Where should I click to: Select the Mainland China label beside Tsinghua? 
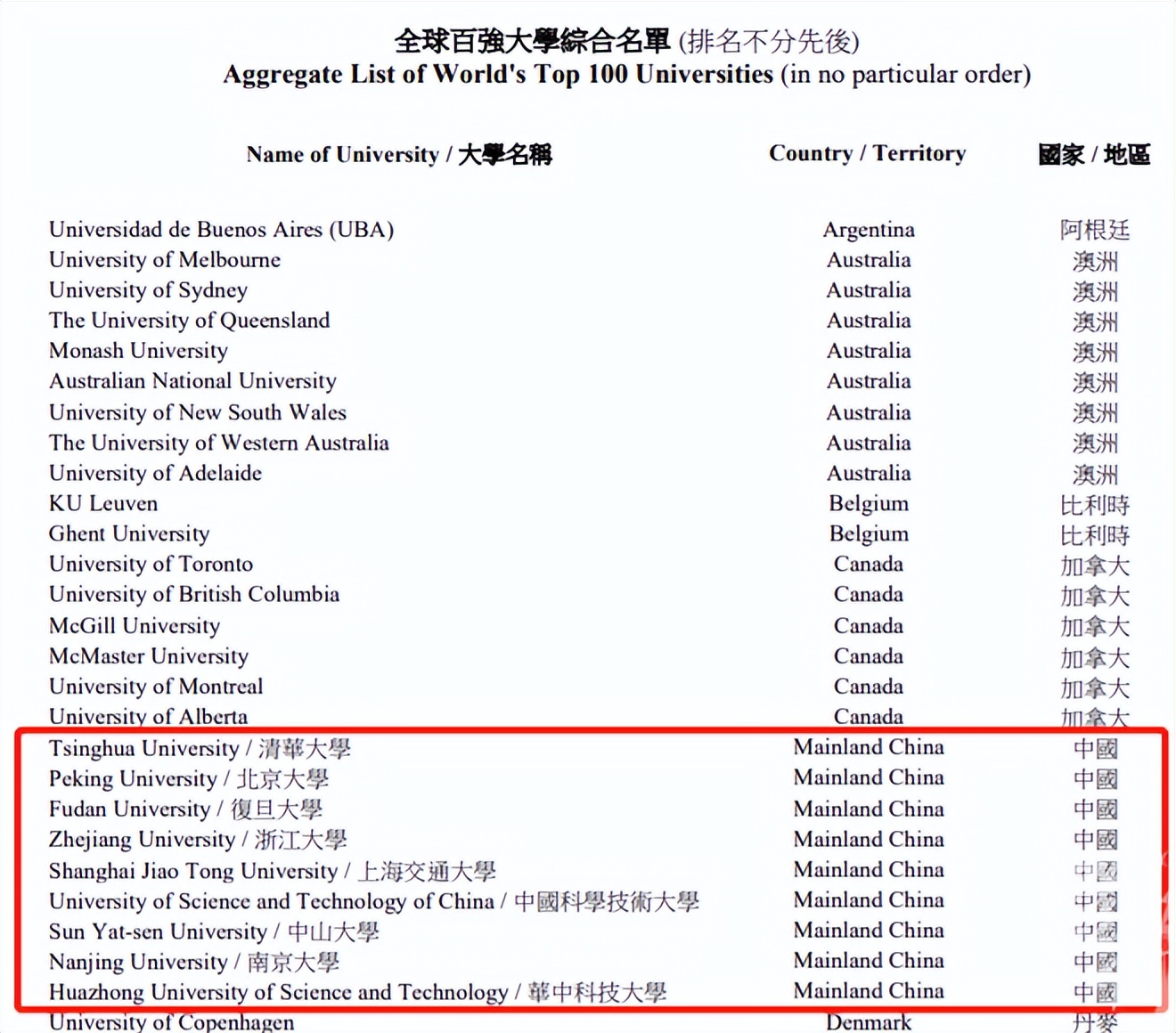tap(869, 747)
